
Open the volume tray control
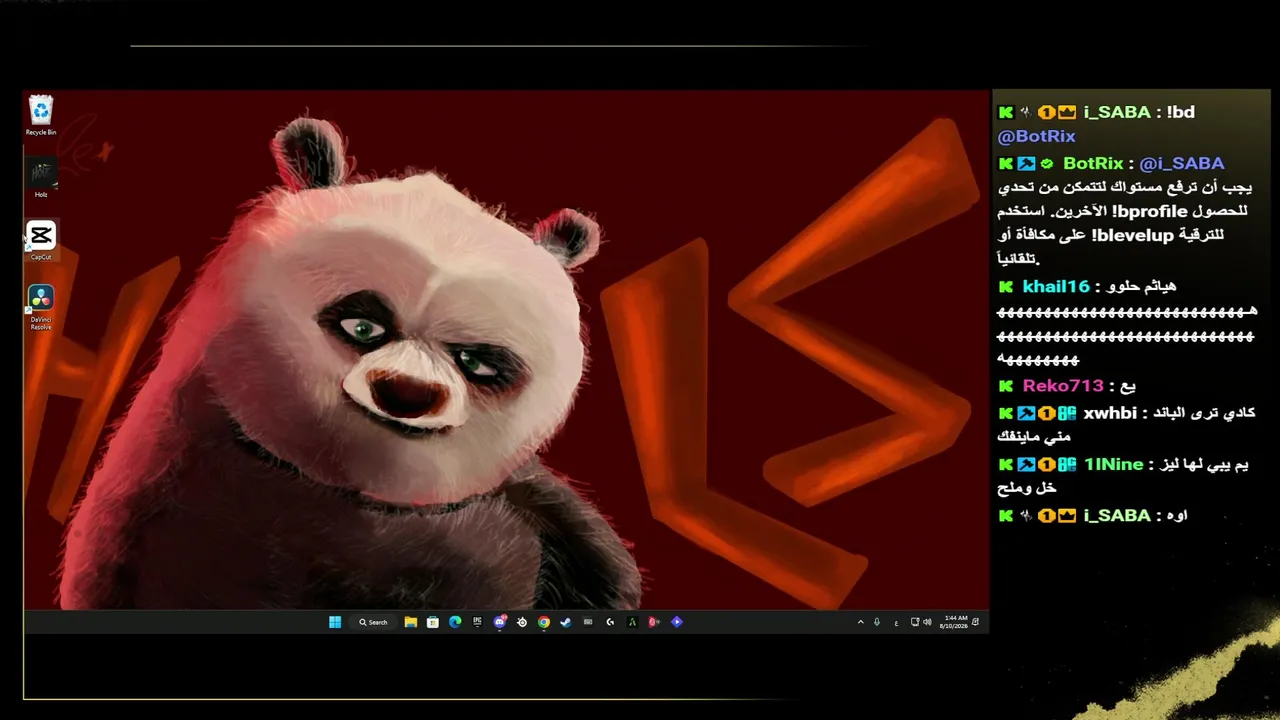coord(927,622)
